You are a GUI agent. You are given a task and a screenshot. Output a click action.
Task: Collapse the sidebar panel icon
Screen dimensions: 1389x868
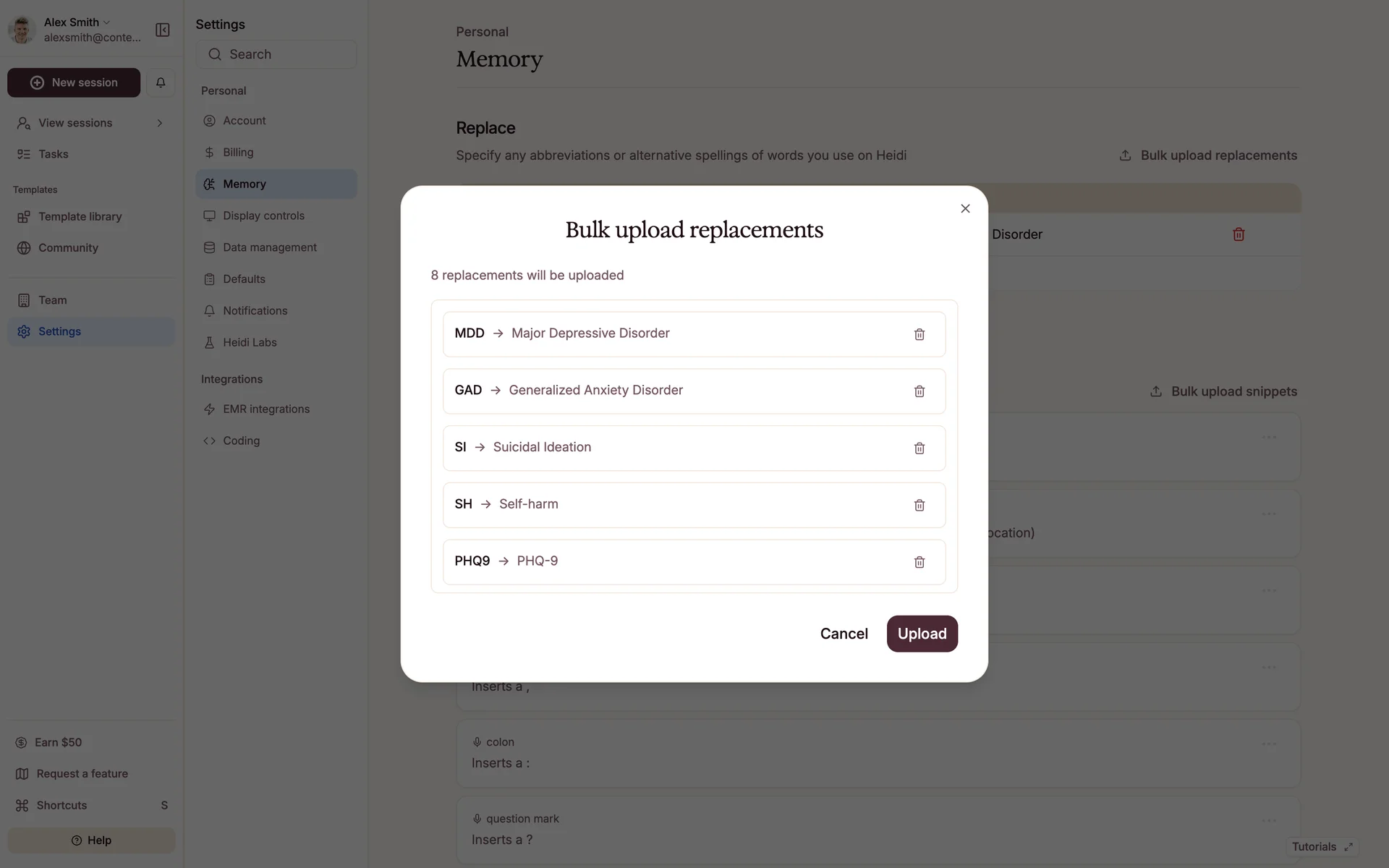pyautogui.click(x=163, y=30)
